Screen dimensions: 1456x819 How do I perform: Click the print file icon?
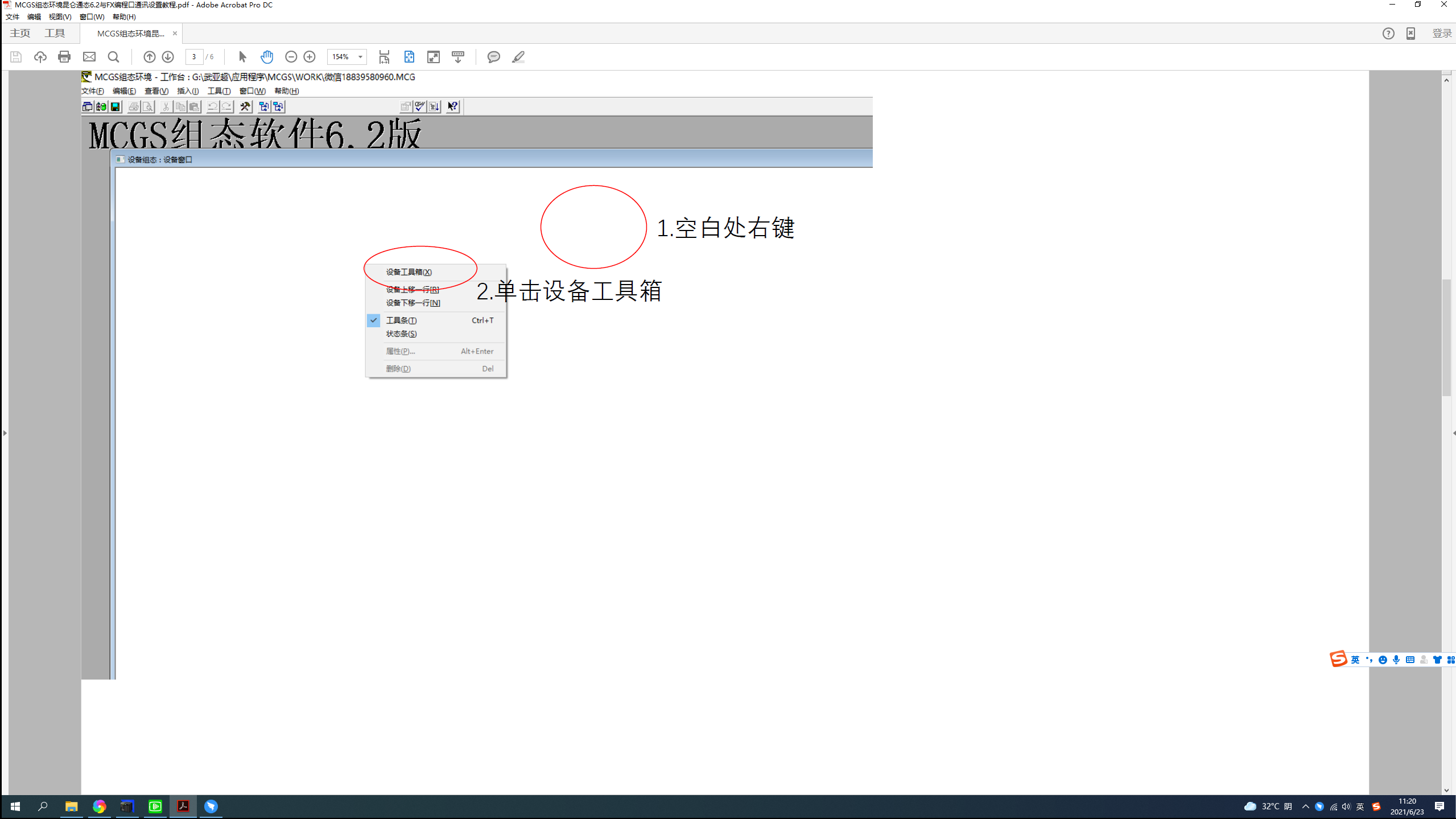tap(64, 57)
